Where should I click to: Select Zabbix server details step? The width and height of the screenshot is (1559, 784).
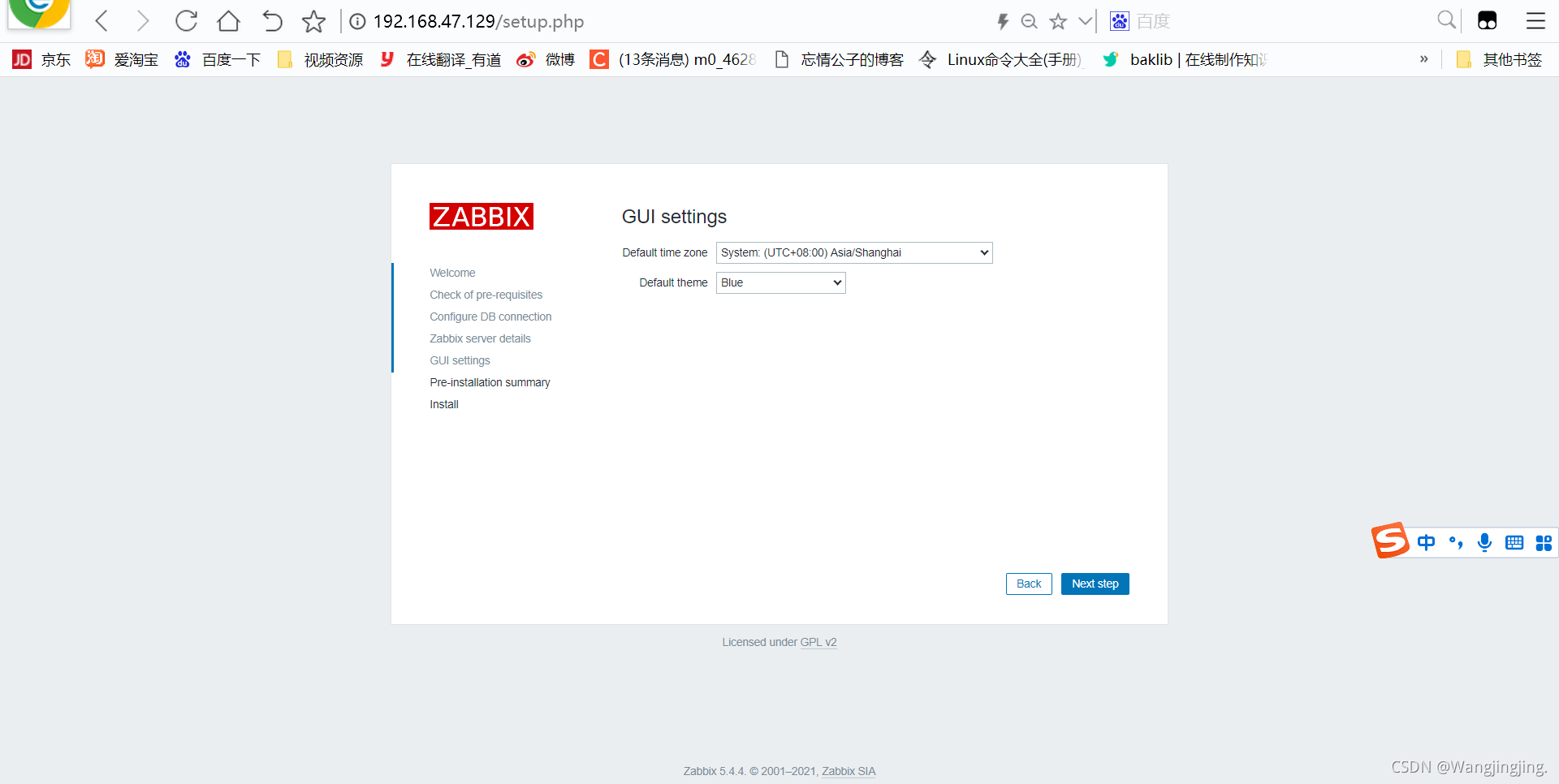click(480, 338)
